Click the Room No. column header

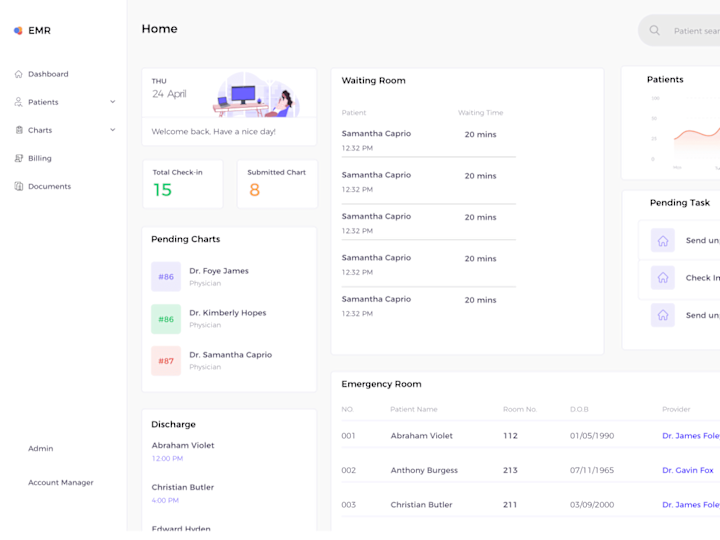point(520,409)
